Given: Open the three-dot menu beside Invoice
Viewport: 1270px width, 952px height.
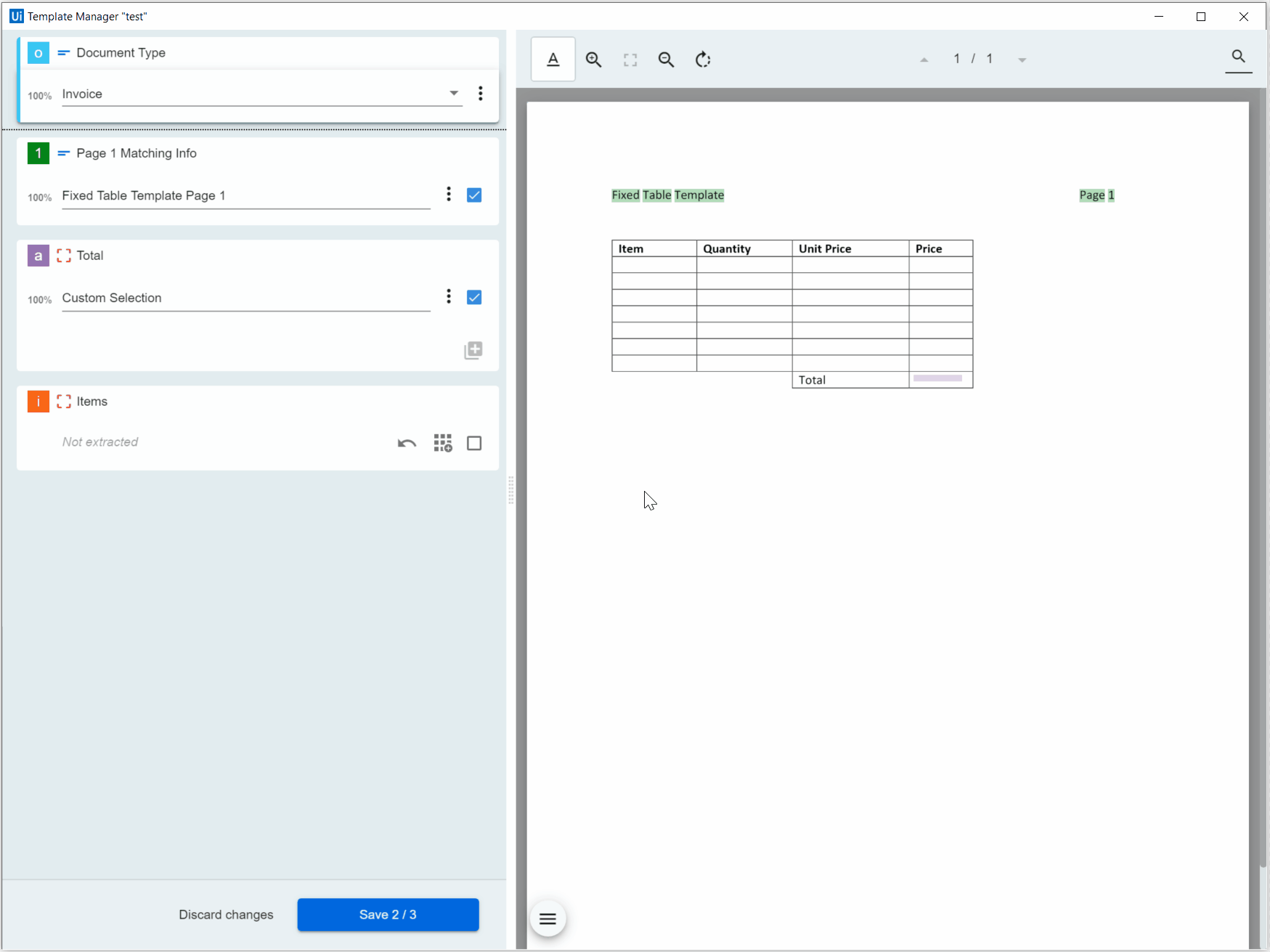Looking at the screenshot, I should (480, 93).
